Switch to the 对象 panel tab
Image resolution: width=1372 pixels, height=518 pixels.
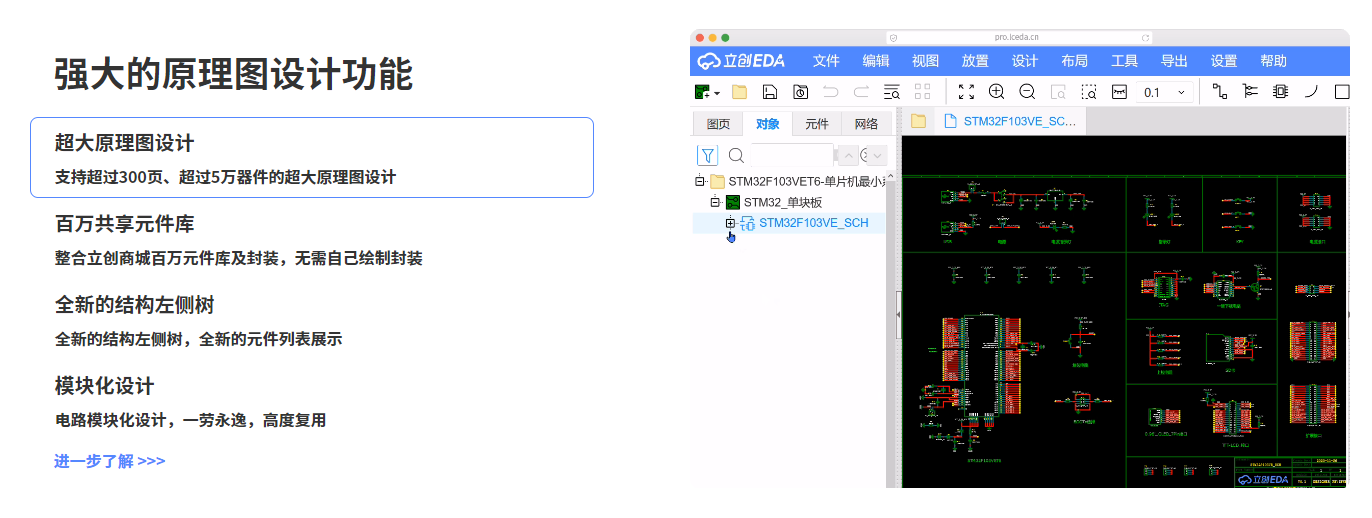pos(768,124)
